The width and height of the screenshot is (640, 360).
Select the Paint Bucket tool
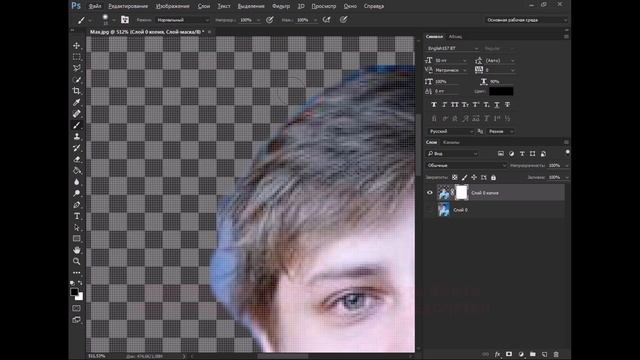point(76,171)
